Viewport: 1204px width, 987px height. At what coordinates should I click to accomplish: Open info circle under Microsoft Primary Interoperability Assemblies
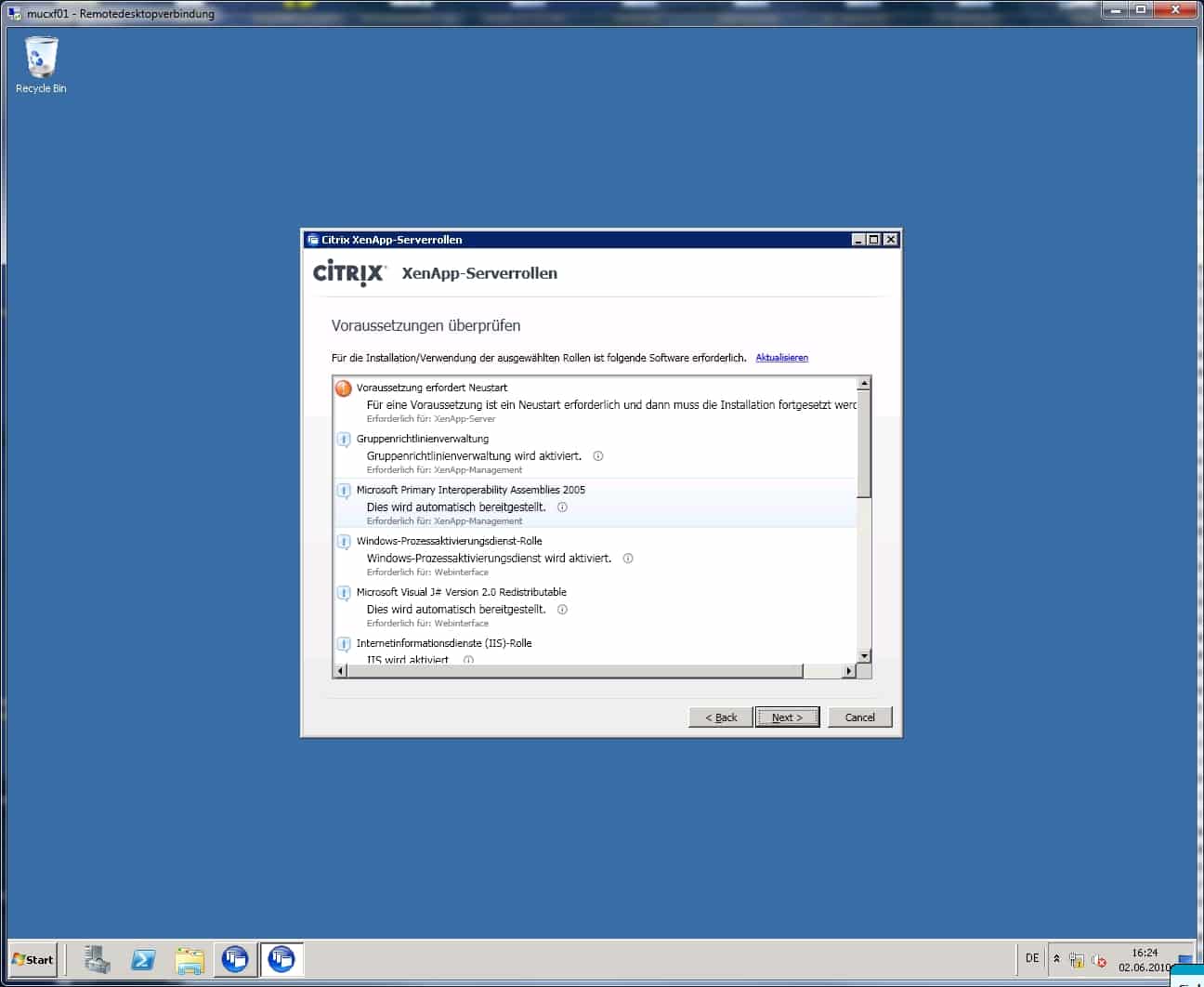(562, 507)
